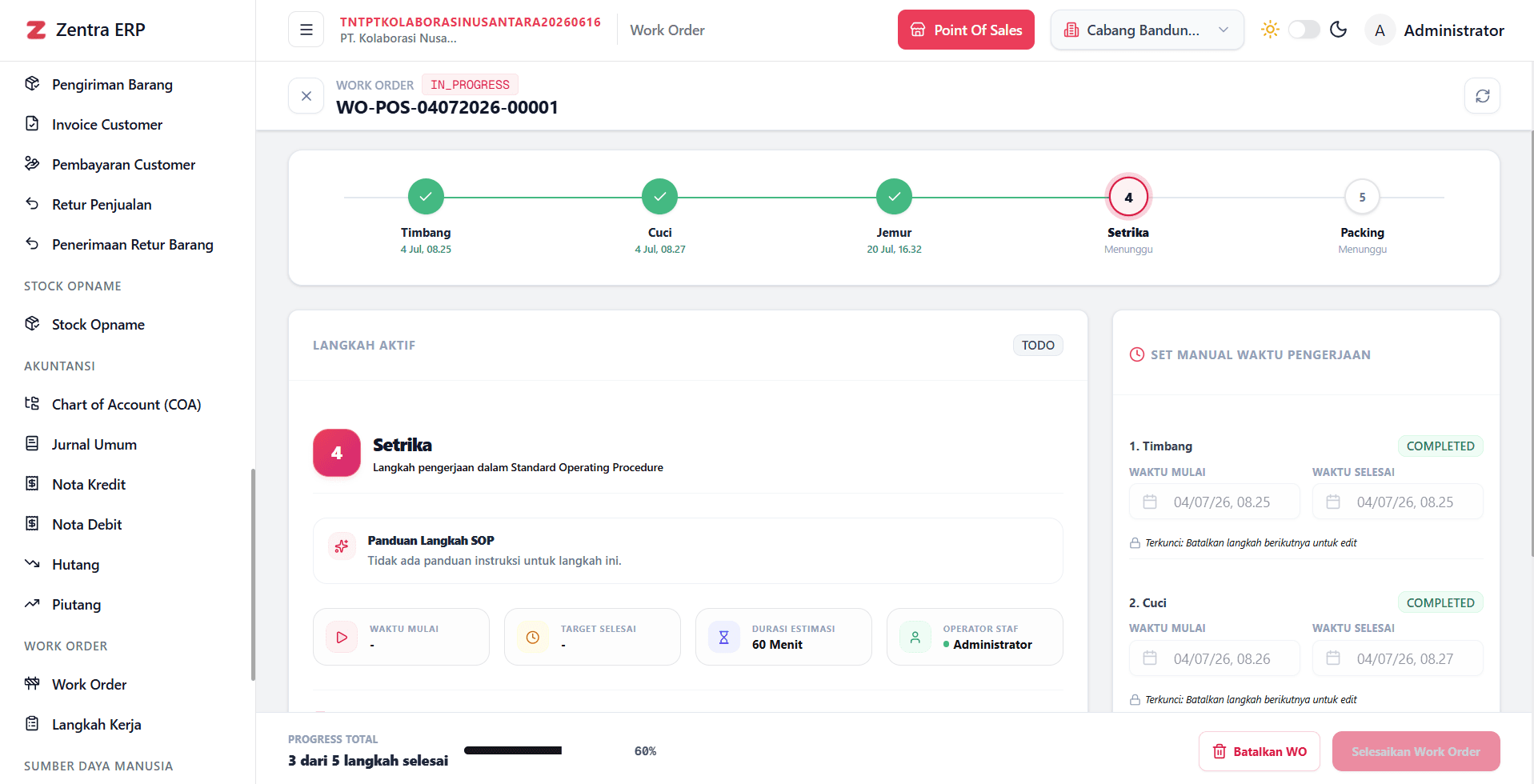This screenshot has width=1534, height=784.
Task: Click the Work Order breadcrumb text
Action: click(x=667, y=30)
